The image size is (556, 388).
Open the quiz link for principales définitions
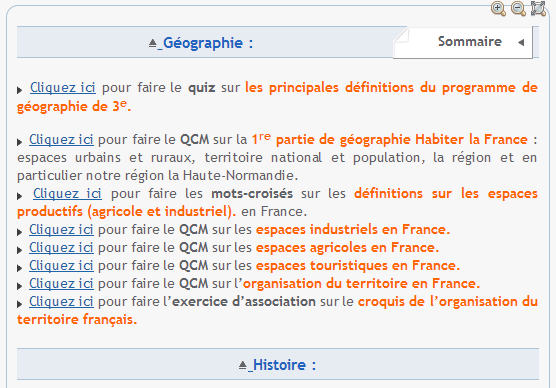tap(63, 87)
